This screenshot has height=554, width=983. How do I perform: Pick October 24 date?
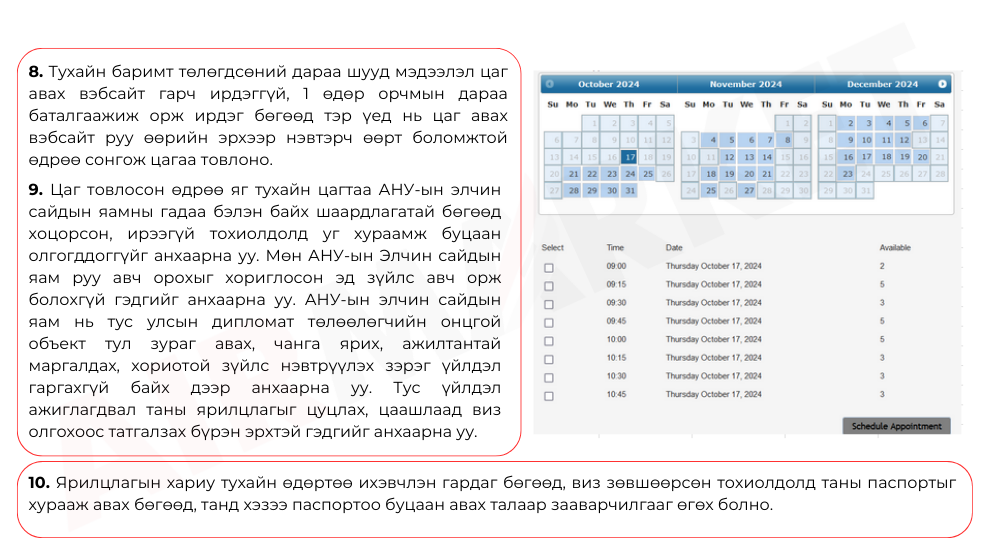point(629,174)
